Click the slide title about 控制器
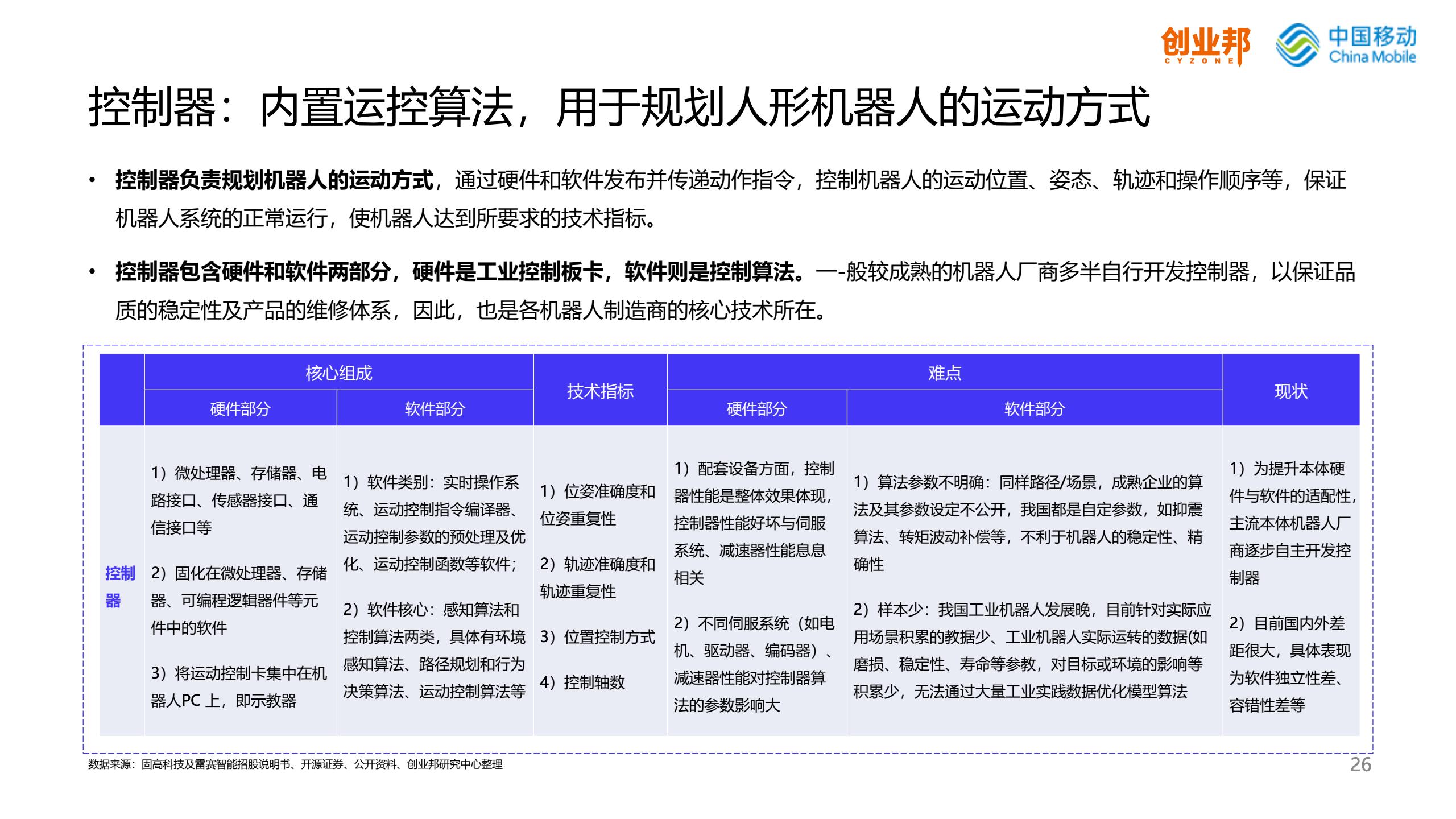1456x819 pixels. click(619, 107)
